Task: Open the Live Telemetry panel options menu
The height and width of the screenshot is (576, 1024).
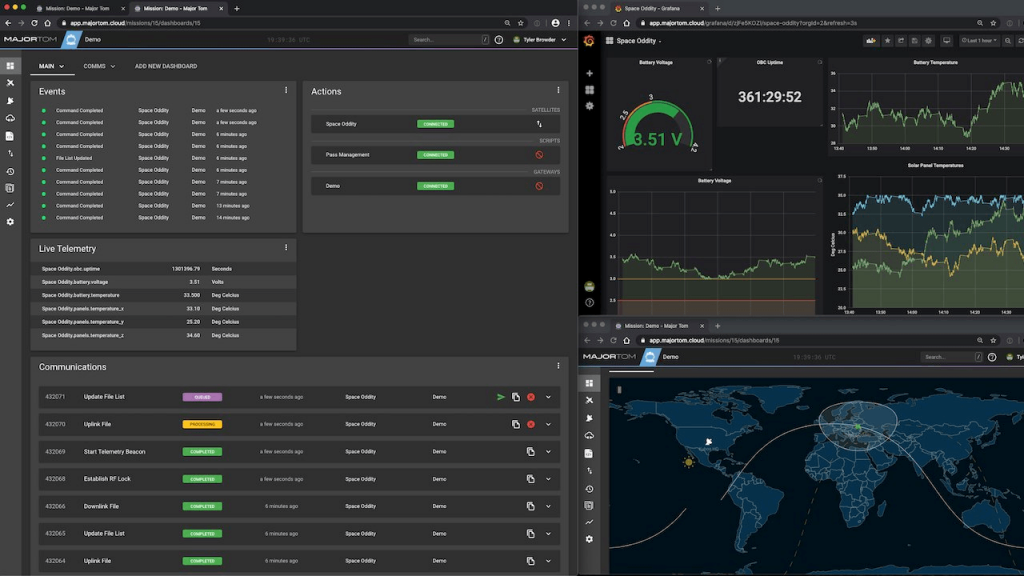Action: pyautogui.click(x=286, y=248)
